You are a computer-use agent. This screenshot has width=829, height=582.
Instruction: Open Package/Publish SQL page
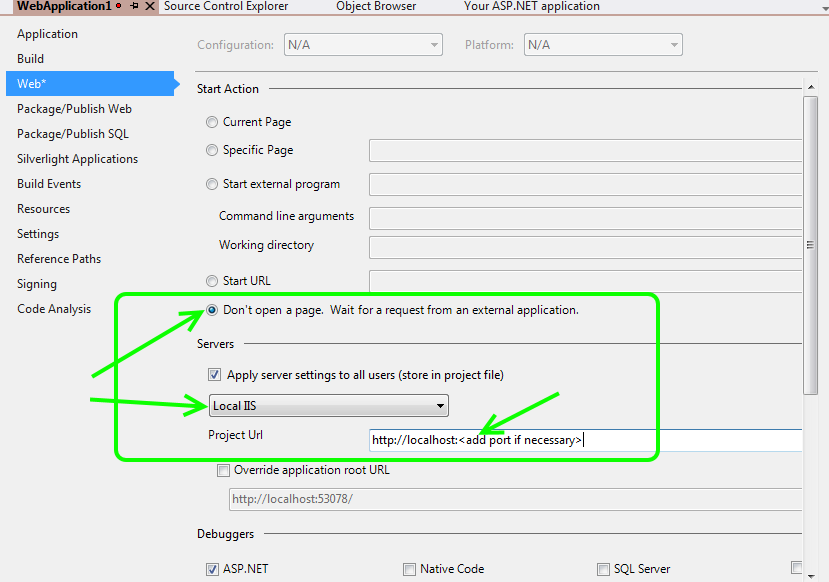pyautogui.click(x=72, y=134)
